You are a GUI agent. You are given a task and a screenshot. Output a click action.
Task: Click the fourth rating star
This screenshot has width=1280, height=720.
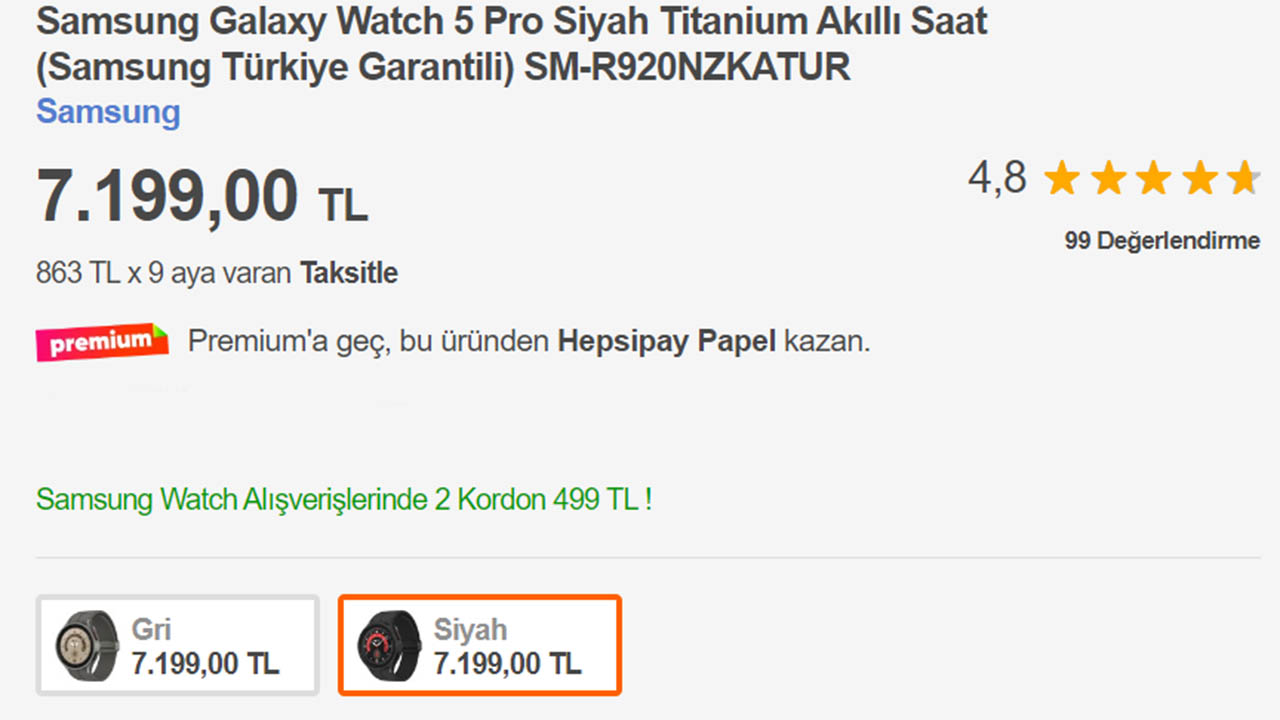(1200, 179)
